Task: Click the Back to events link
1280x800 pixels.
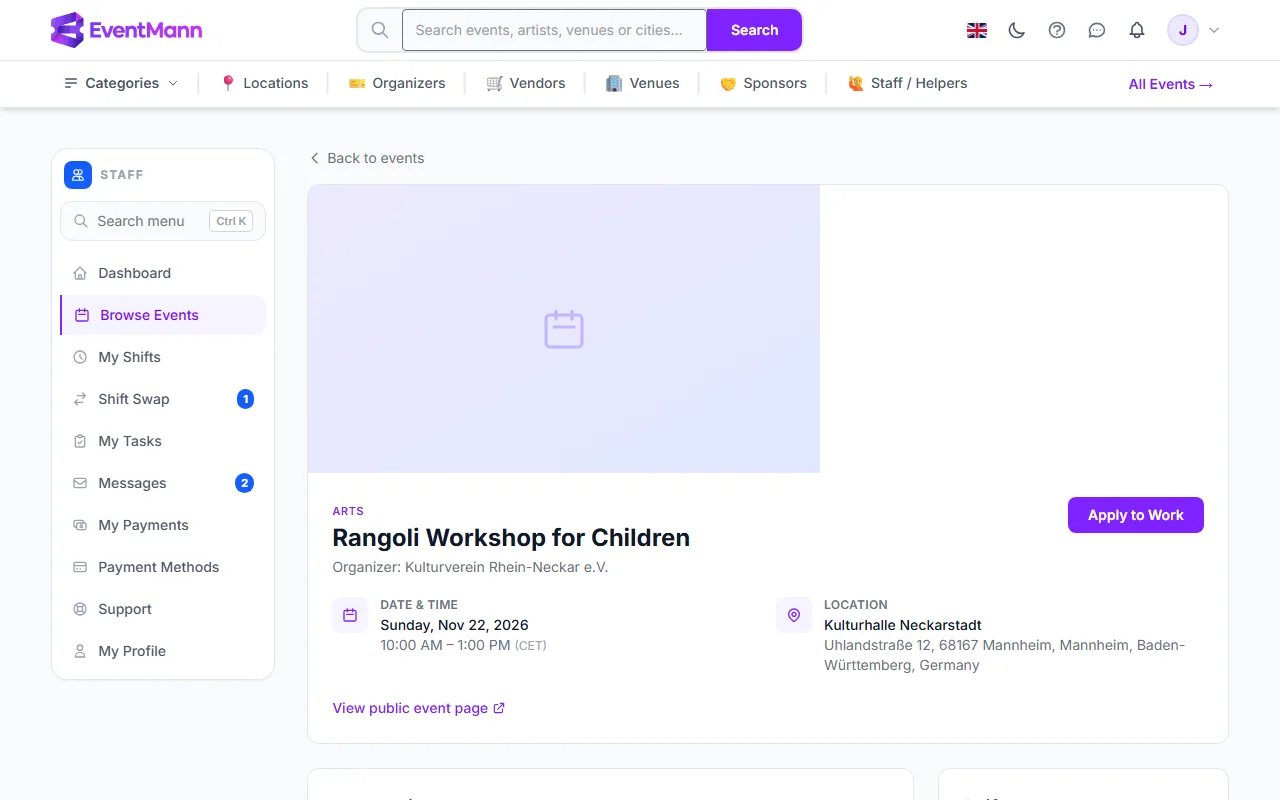Action: [x=366, y=158]
